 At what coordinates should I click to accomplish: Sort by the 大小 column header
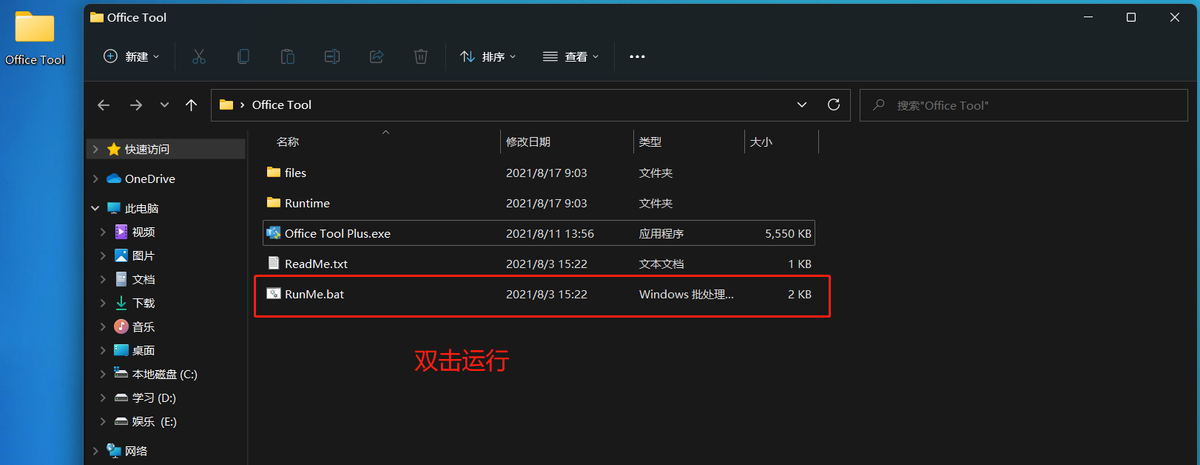[761, 143]
